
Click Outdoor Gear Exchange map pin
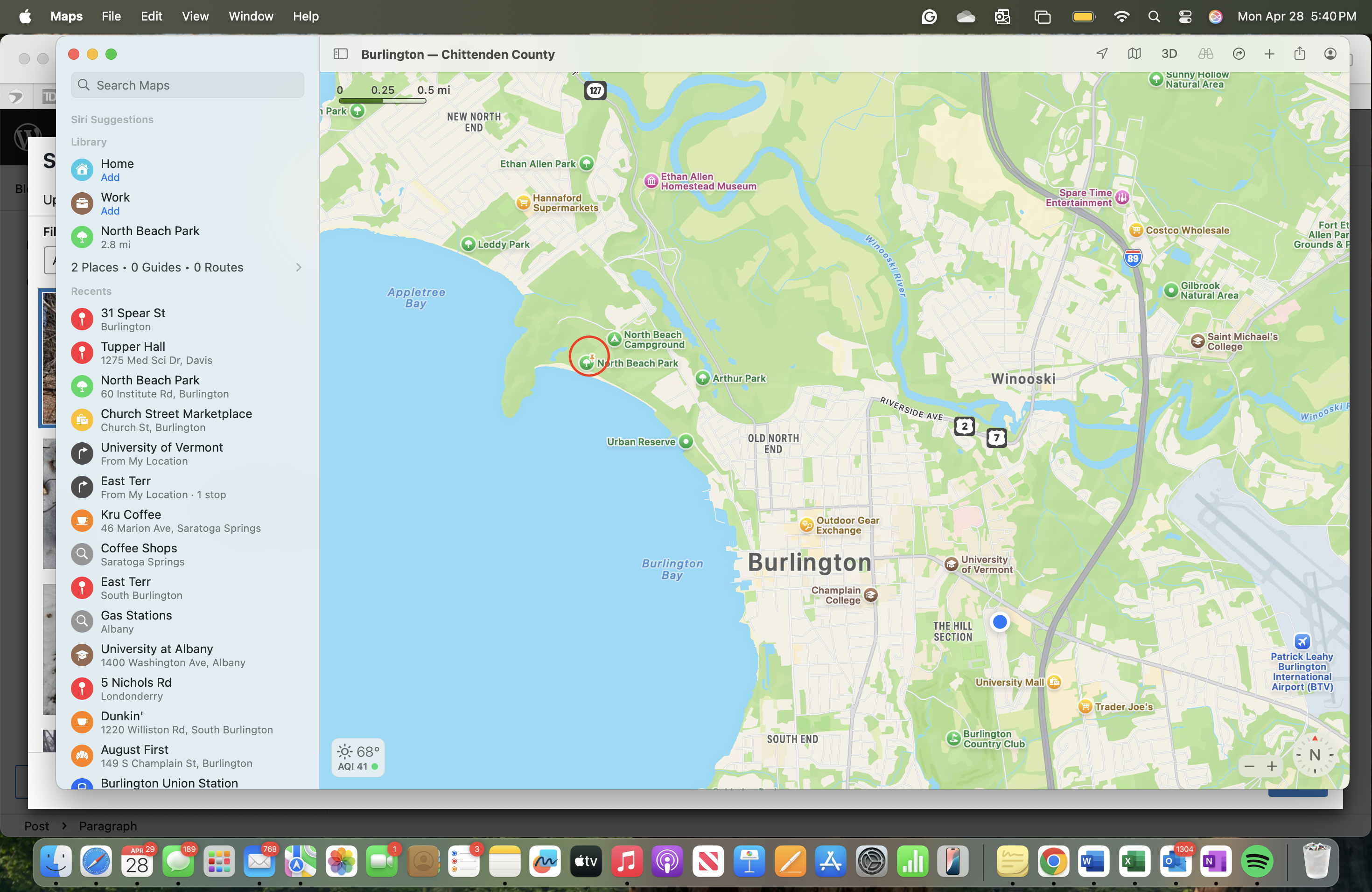tap(806, 525)
